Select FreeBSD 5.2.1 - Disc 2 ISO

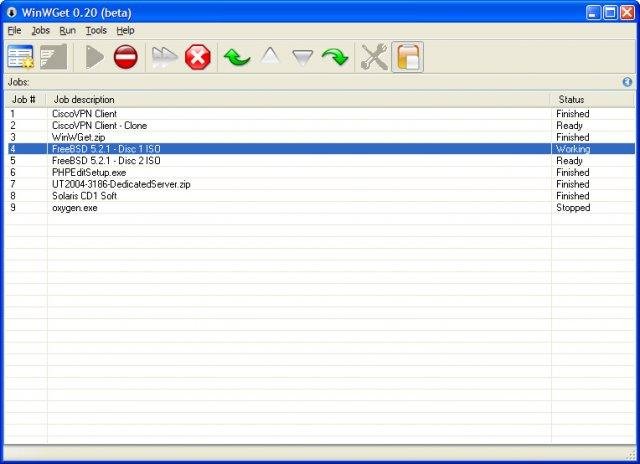coord(106,161)
